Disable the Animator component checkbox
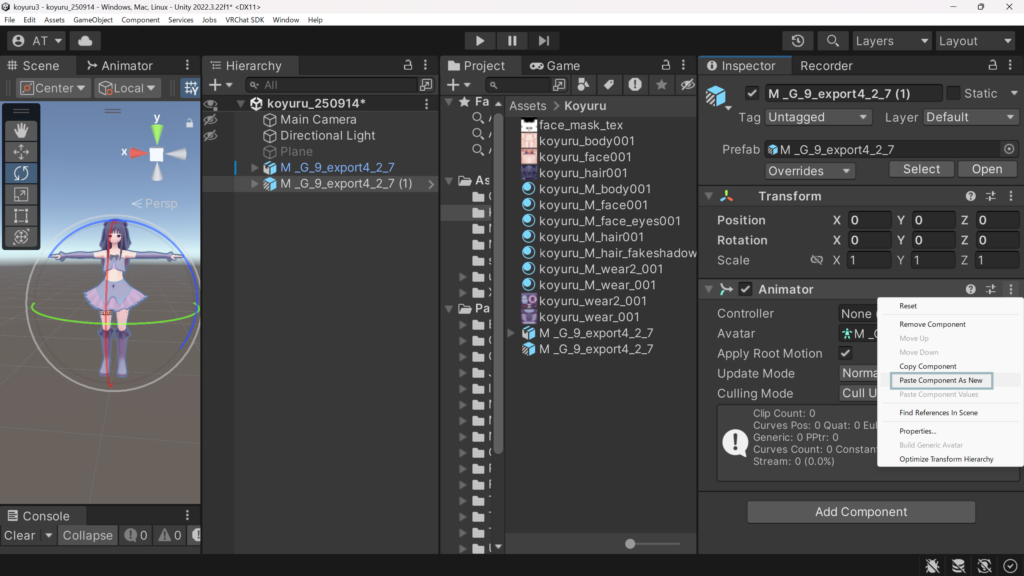 point(745,289)
